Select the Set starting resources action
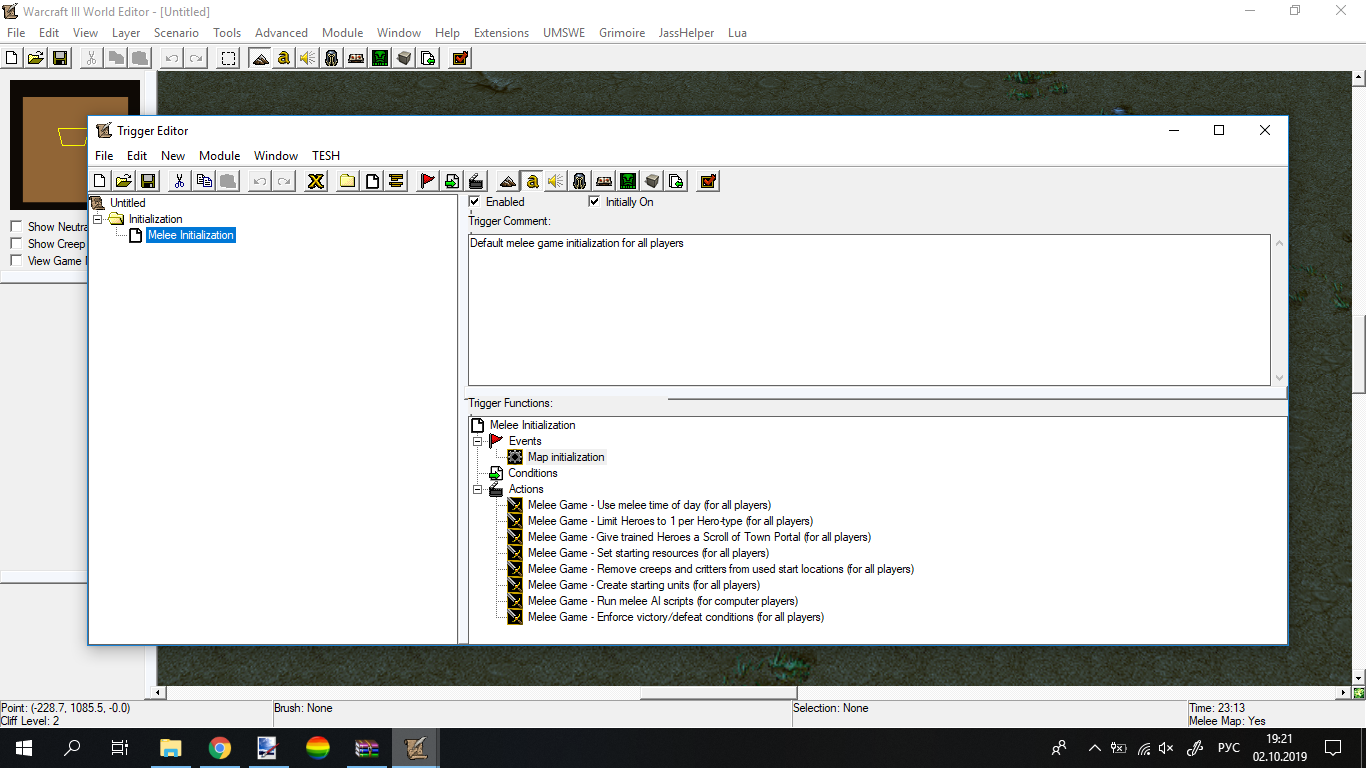Image resolution: width=1366 pixels, height=768 pixels. [x=648, y=553]
